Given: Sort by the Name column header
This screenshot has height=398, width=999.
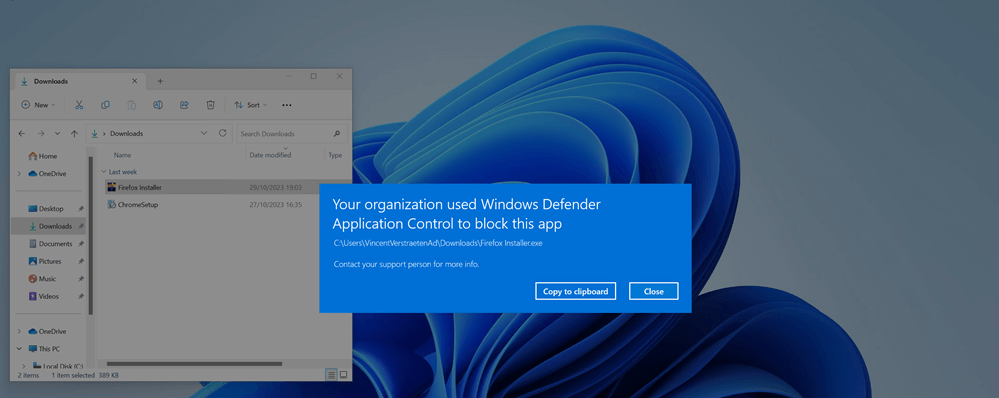Looking at the screenshot, I should point(122,155).
